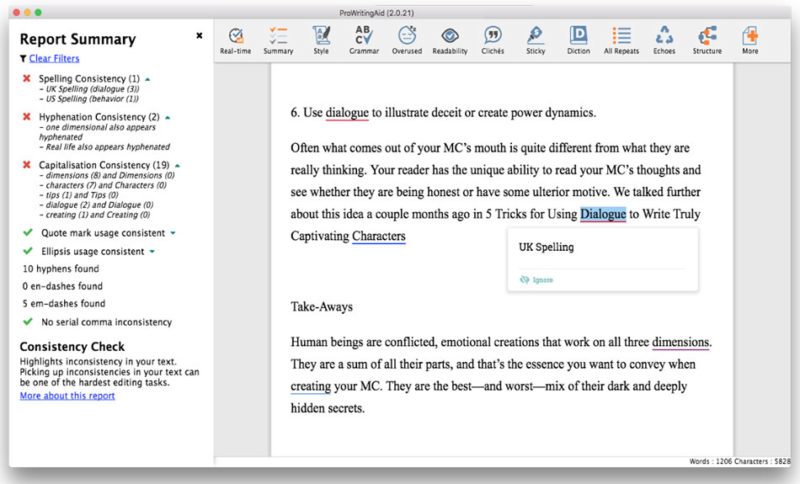Open the Real-time report tool
Viewport: 800px width, 484px height.
point(235,39)
